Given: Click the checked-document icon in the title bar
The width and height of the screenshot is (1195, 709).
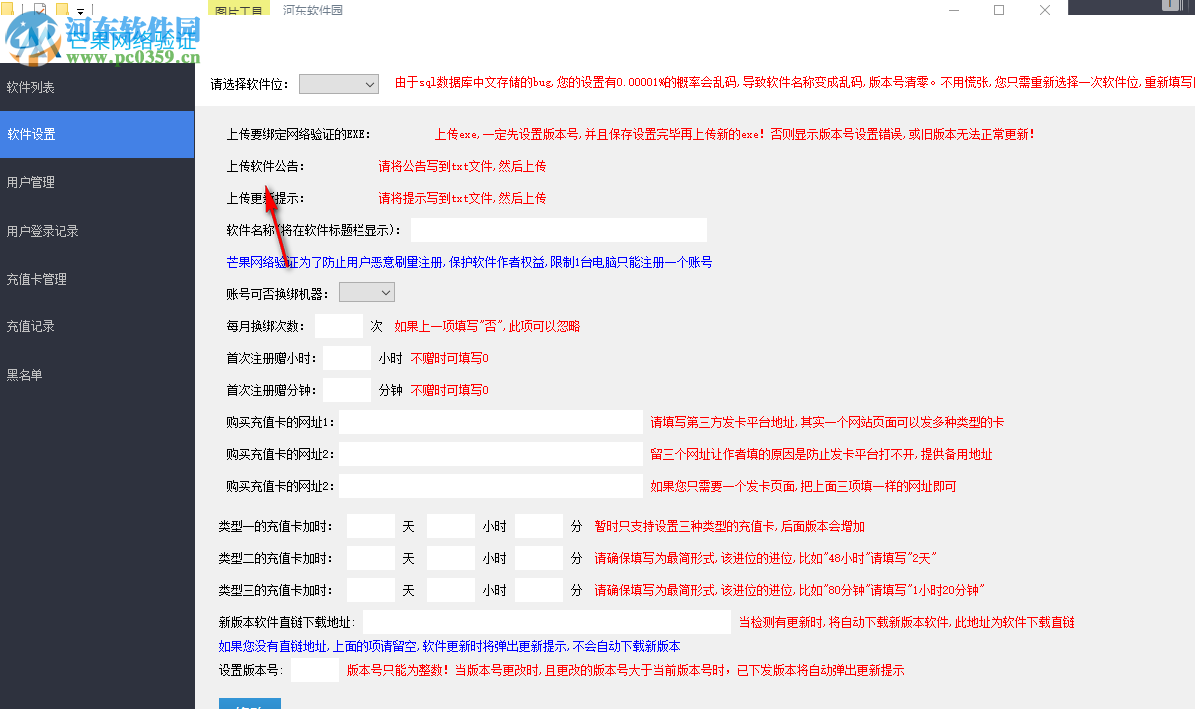Looking at the screenshot, I should 40,7.
